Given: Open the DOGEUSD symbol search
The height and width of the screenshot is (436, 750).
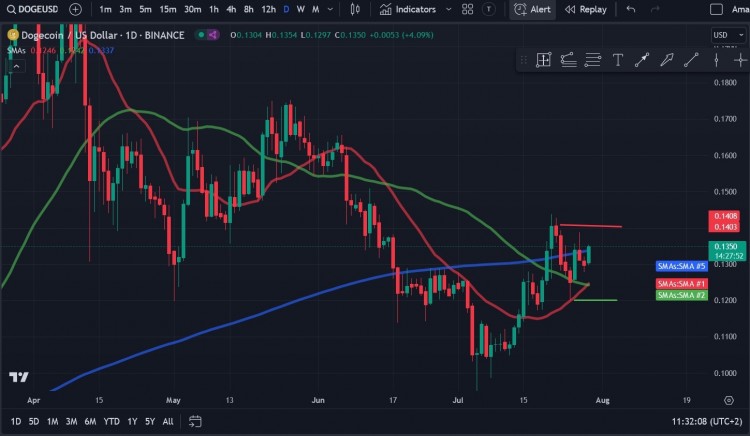Looking at the screenshot, I should click(33, 9).
